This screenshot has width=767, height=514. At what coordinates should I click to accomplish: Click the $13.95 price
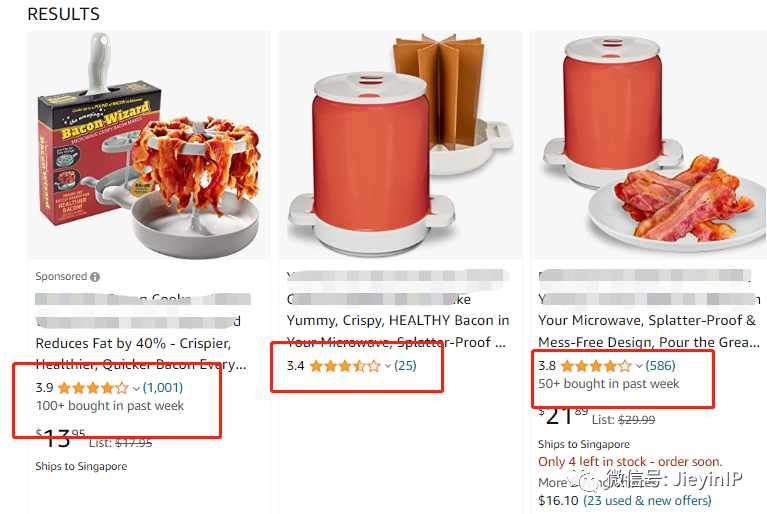coord(61,438)
